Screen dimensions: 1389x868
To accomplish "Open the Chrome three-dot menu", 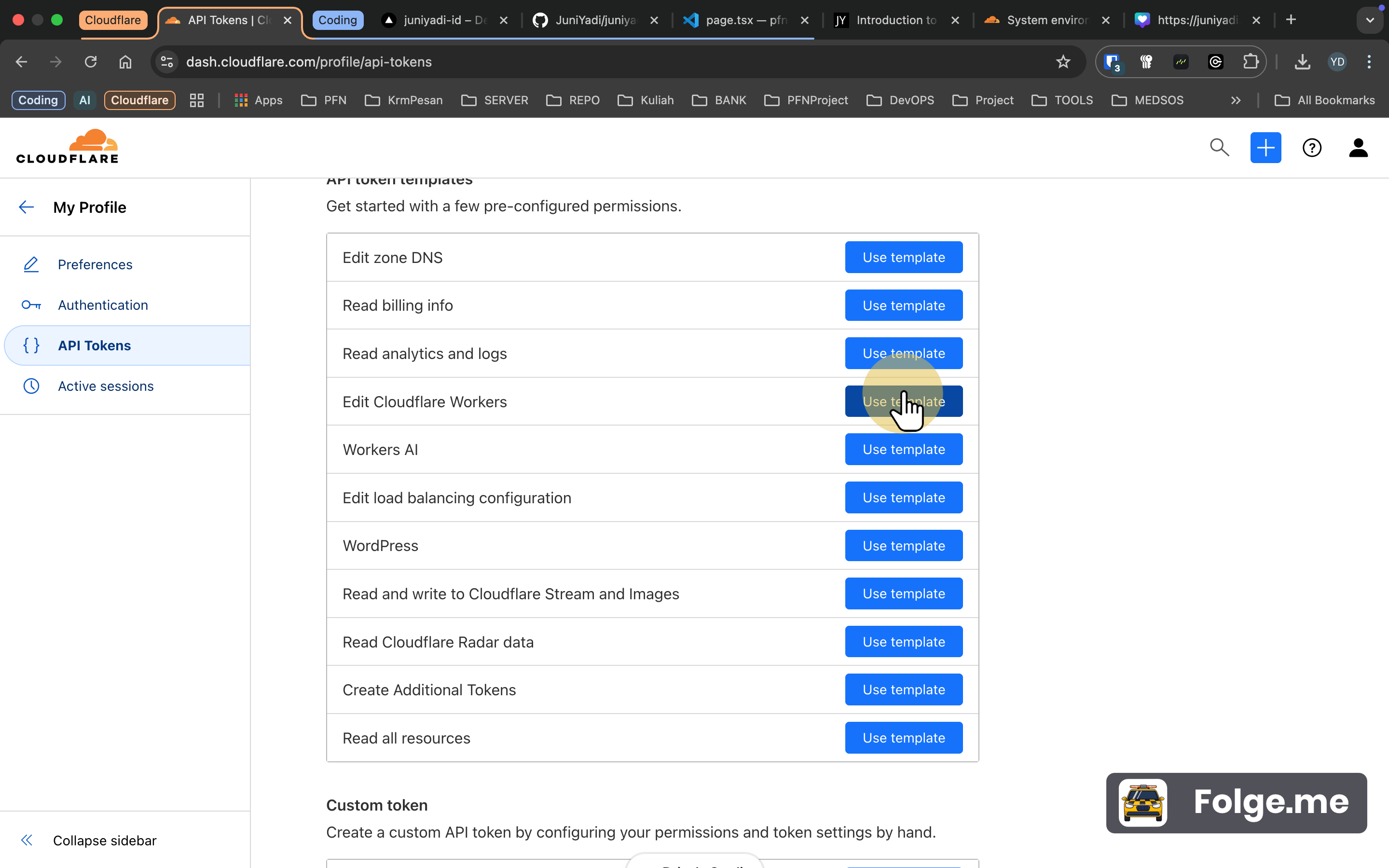I will [1369, 62].
